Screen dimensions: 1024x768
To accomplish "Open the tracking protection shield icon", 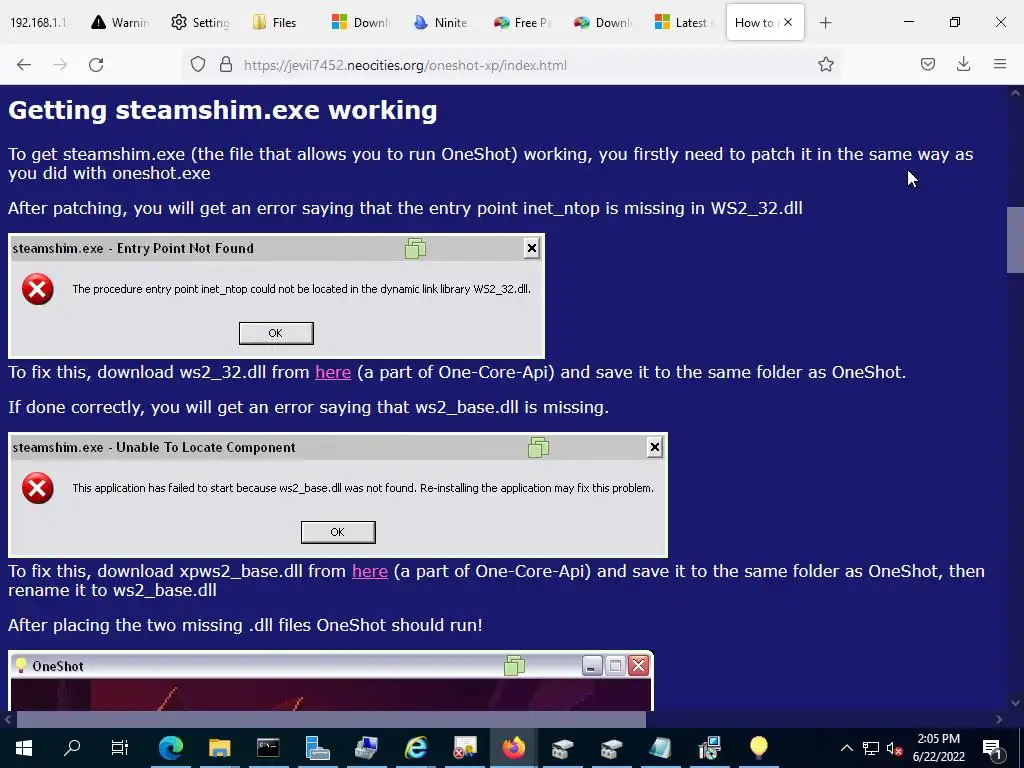I will click(198, 64).
